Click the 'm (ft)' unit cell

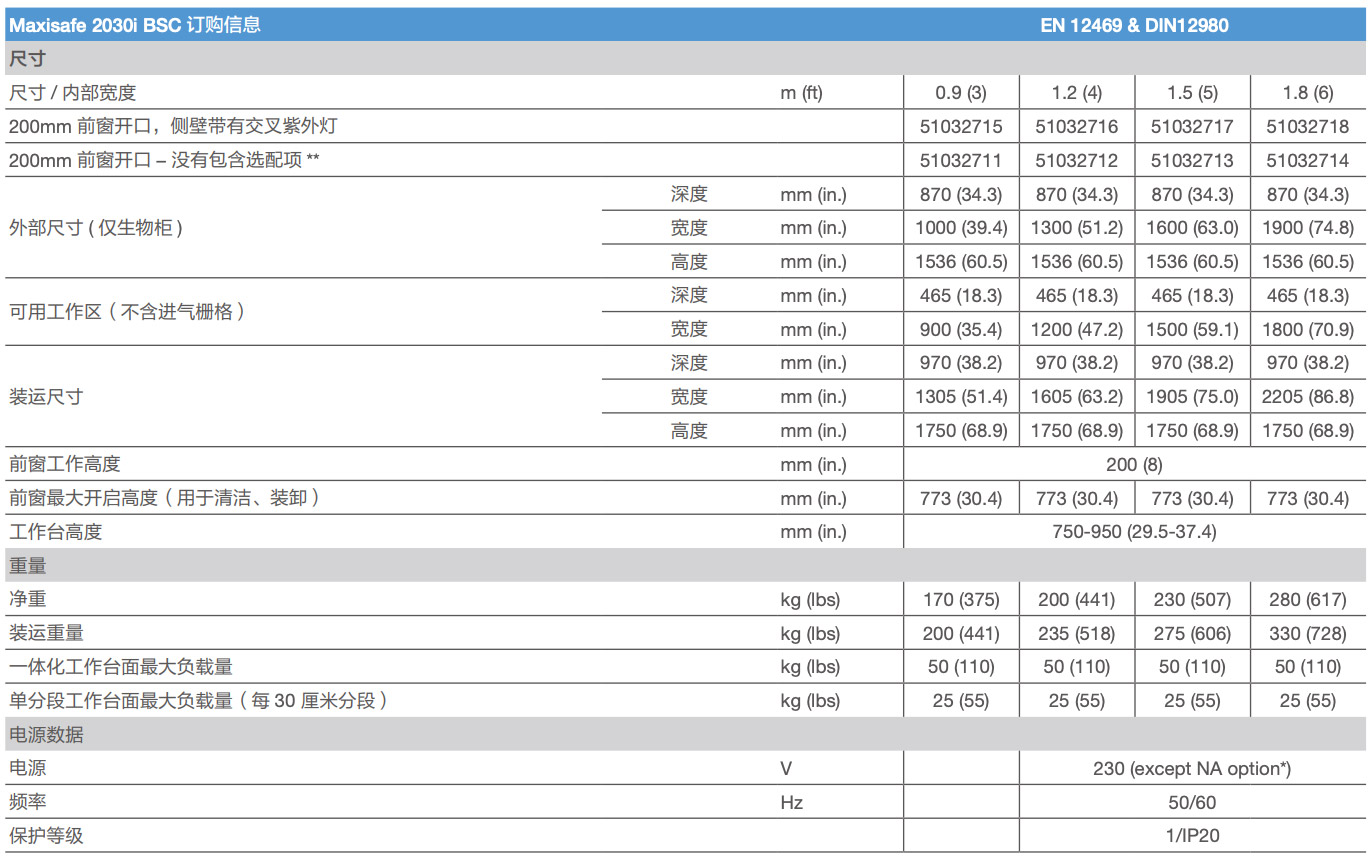801,93
